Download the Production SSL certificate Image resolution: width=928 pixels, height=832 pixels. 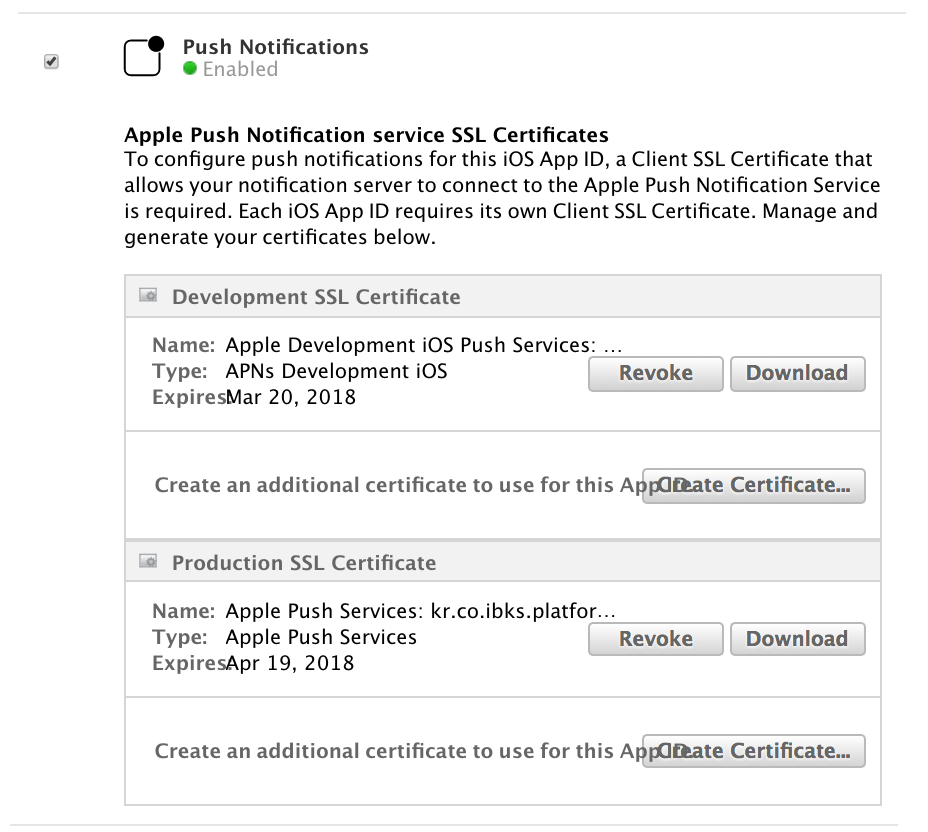tap(797, 639)
